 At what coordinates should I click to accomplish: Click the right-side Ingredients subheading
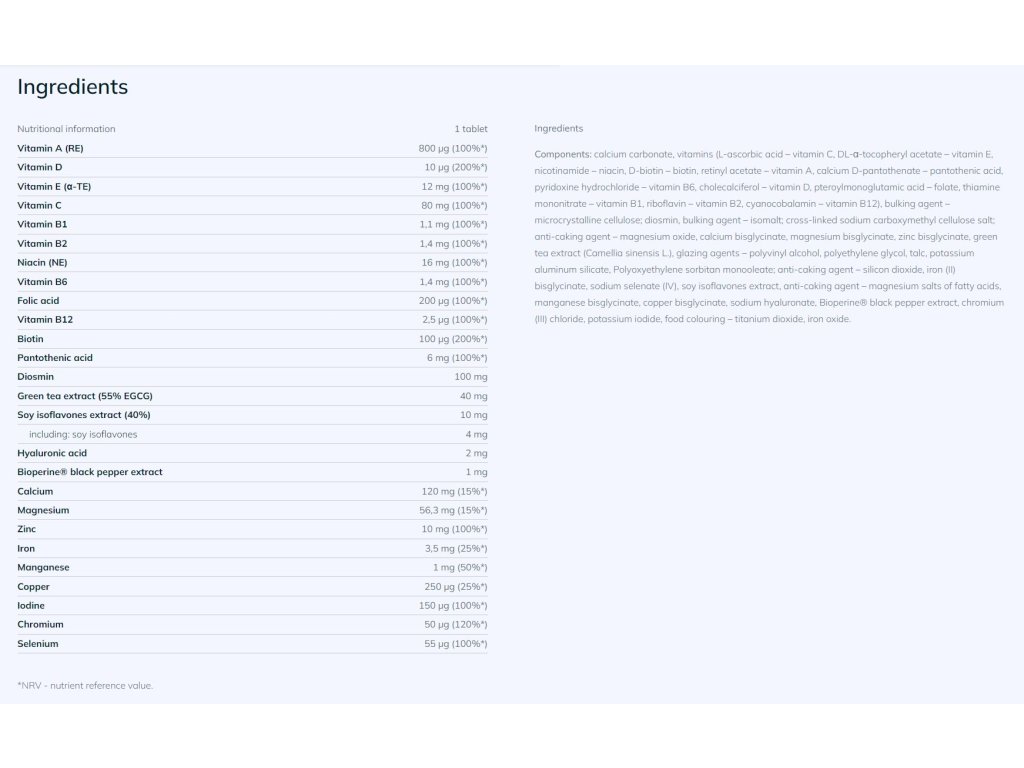tap(558, 129)
